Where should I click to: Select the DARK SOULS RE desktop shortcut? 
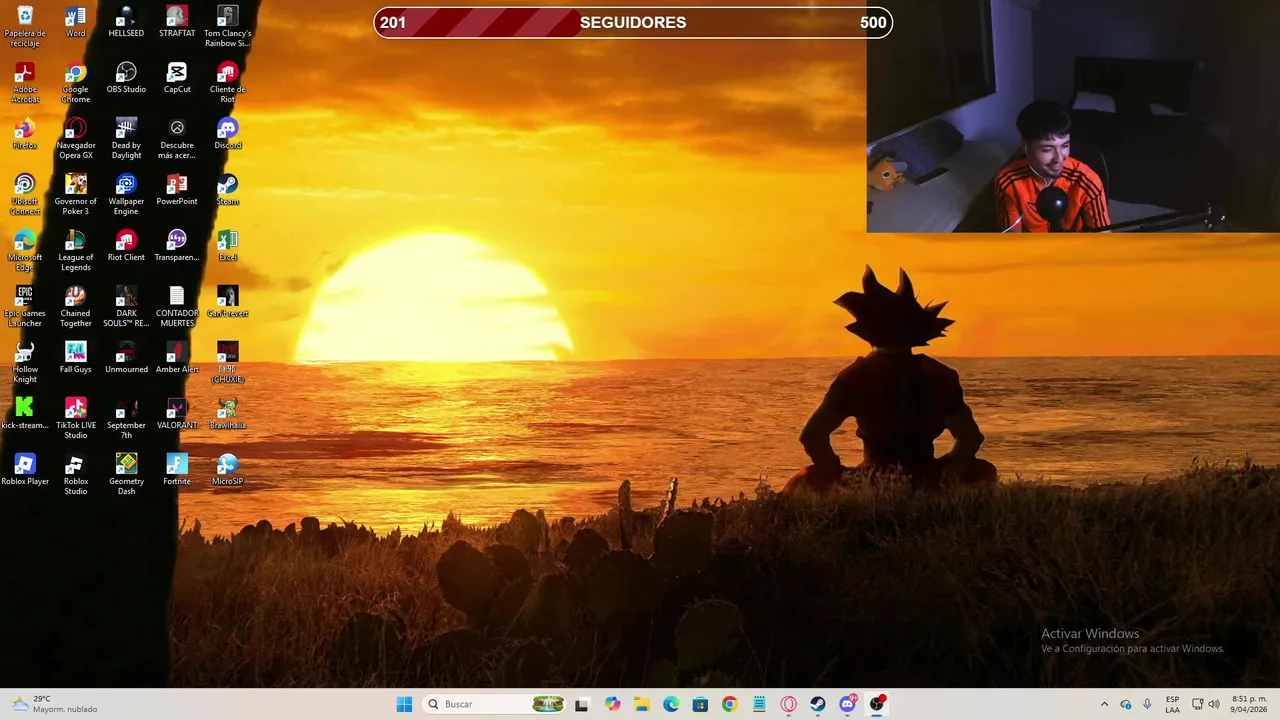coord(126,307)
